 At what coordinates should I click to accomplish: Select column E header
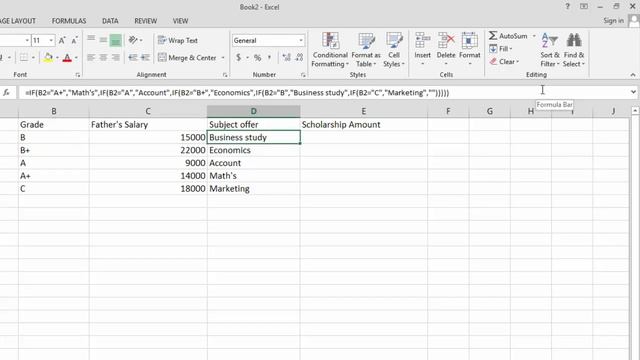pos(363,111)
